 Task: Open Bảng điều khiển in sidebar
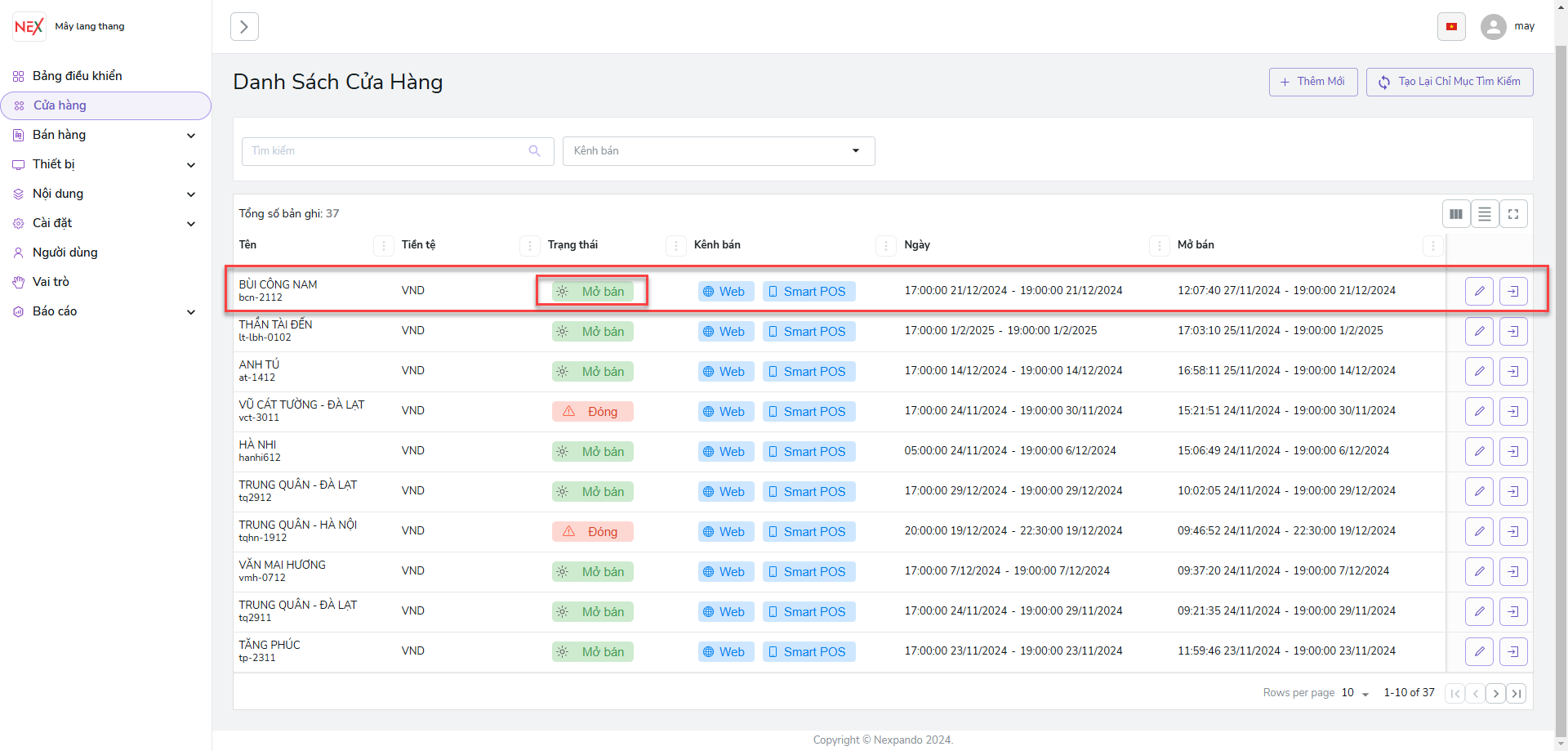tap(77, 76)
